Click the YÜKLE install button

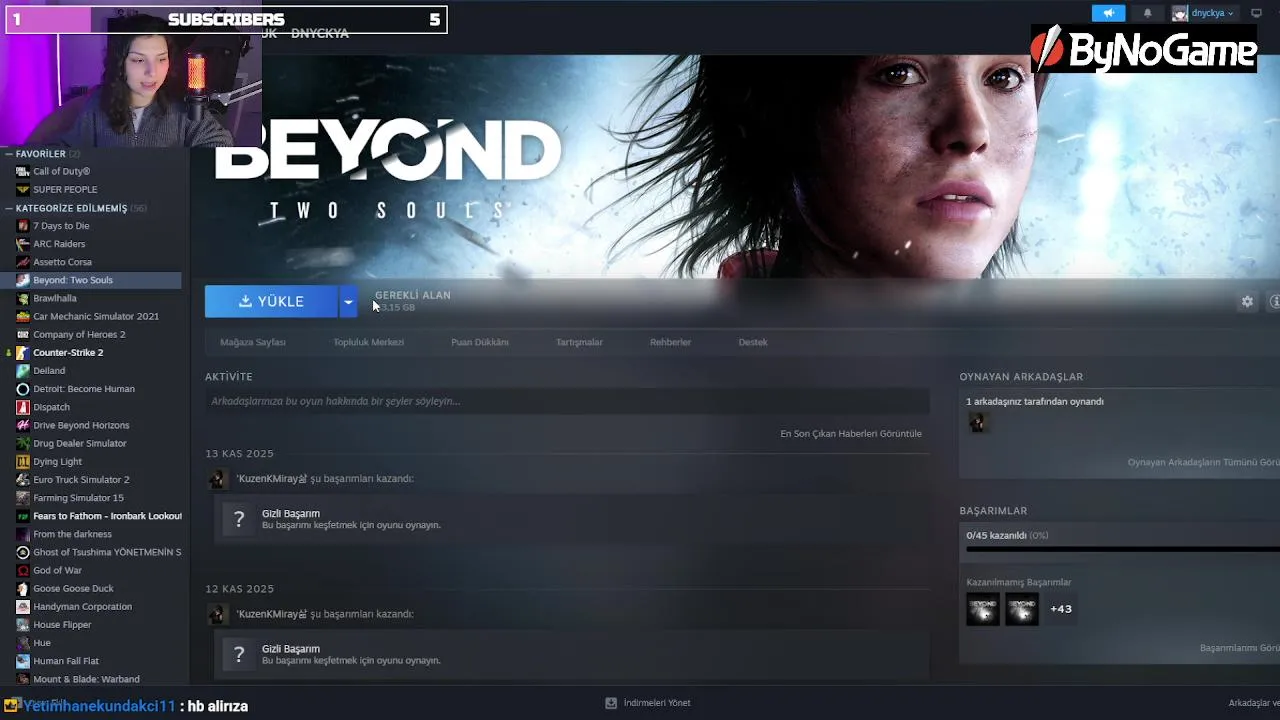tap(271, 301)
